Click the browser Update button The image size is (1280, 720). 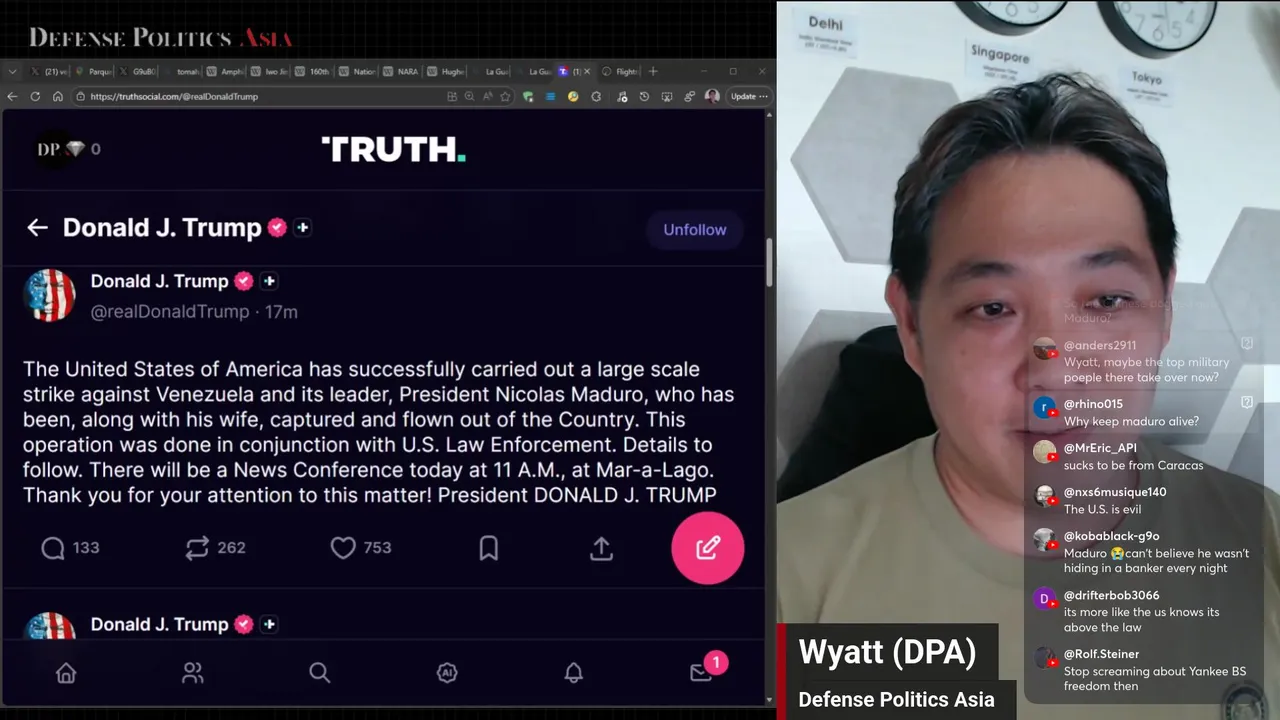click(749, 96)
